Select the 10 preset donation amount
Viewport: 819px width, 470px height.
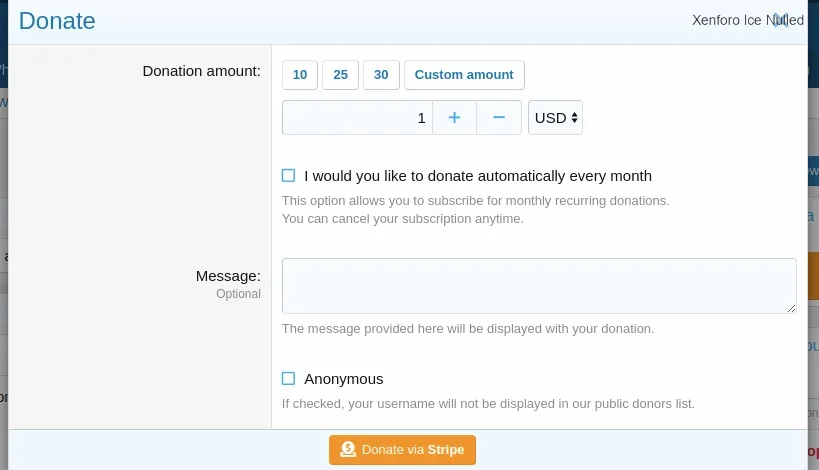[300, 75]
